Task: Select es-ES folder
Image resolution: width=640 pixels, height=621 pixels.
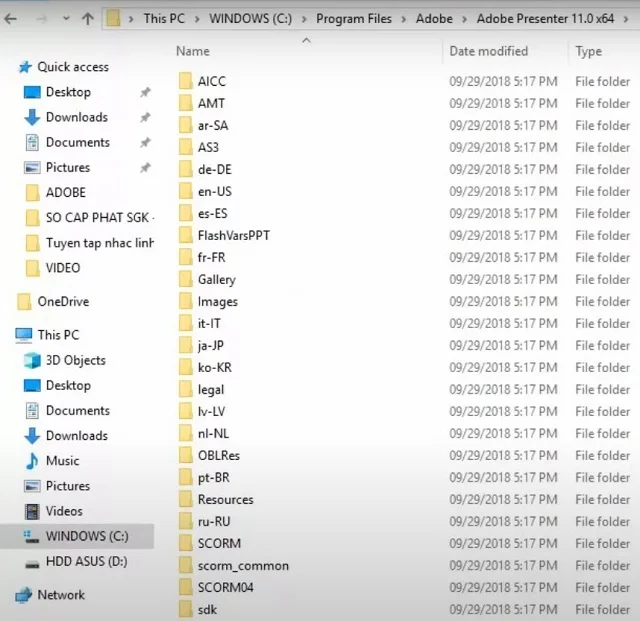Action: pyautogui.click(x=203, y=214)
